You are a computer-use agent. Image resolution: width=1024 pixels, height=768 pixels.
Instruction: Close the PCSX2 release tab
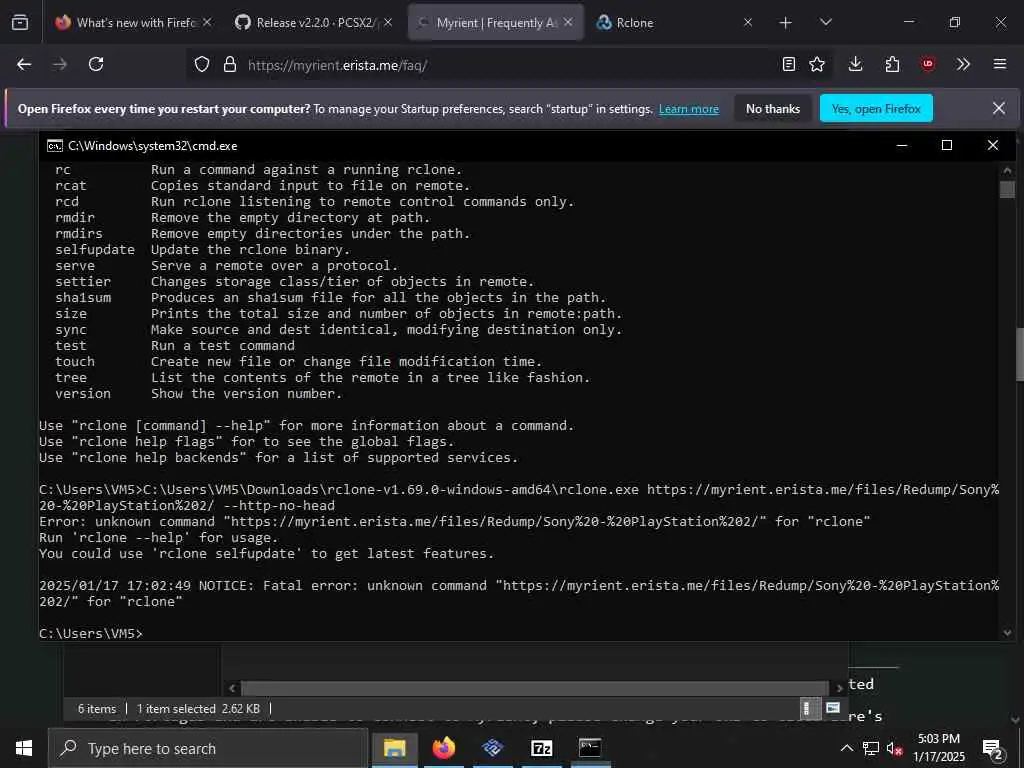(388, 23)
